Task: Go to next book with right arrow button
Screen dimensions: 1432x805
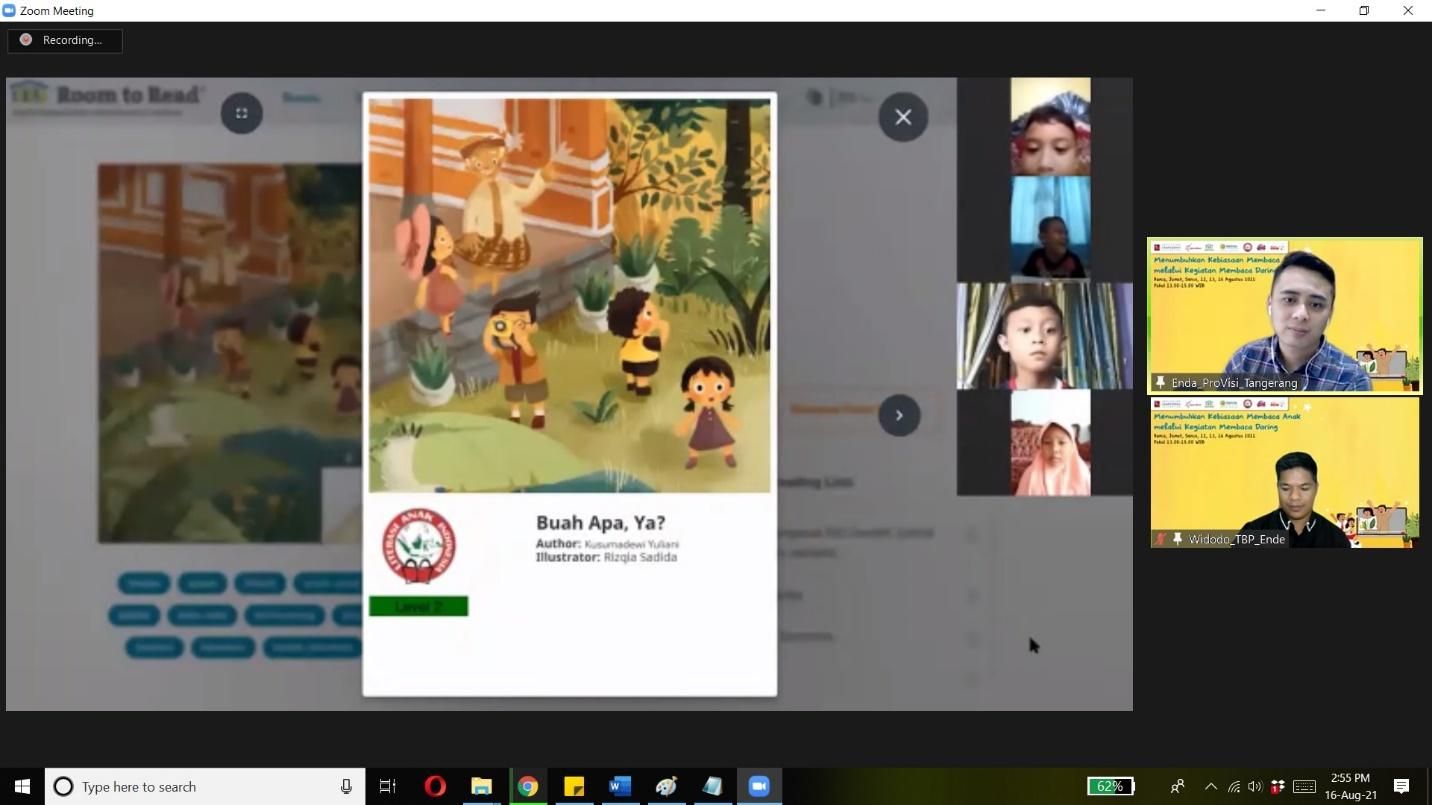Action: pyautogui.click(x=899, y=415)
